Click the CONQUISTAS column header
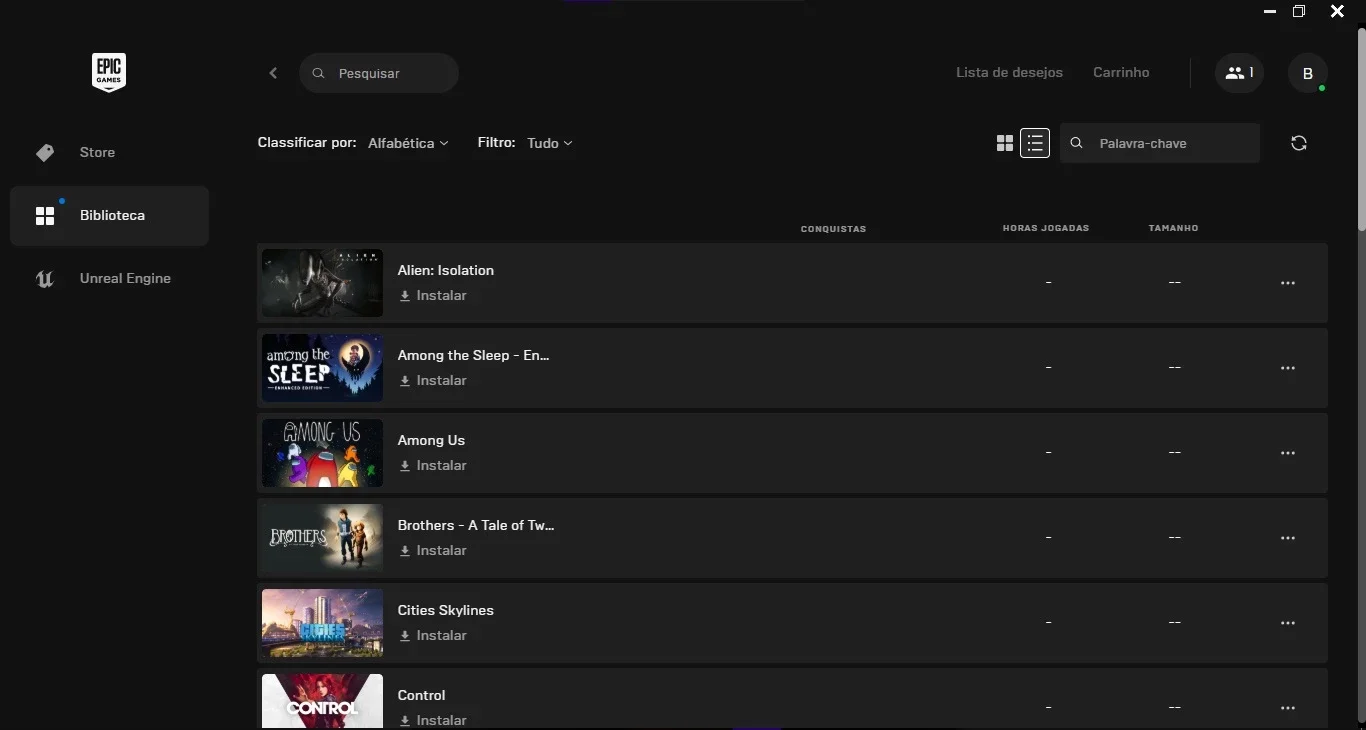1366x730 pixels. [x=833, y=229]
